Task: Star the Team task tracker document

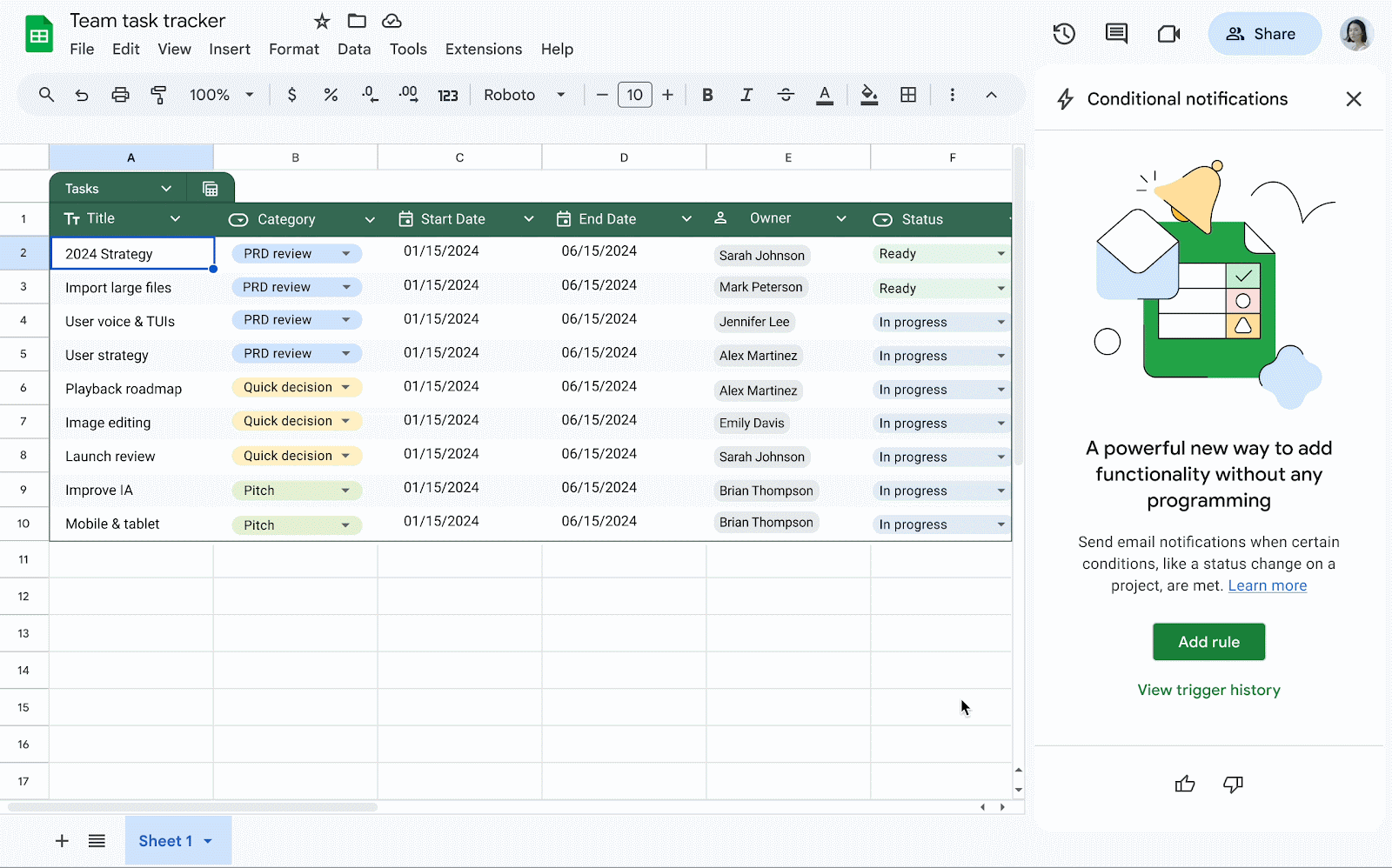Action: point(322,21)
